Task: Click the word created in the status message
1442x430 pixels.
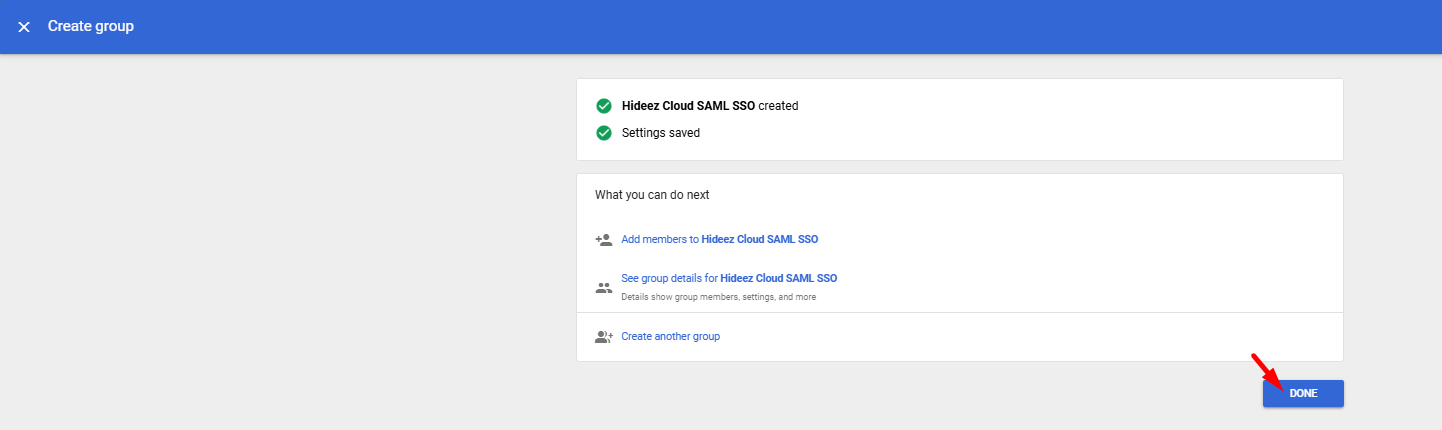Action: [x=778, y=106]
